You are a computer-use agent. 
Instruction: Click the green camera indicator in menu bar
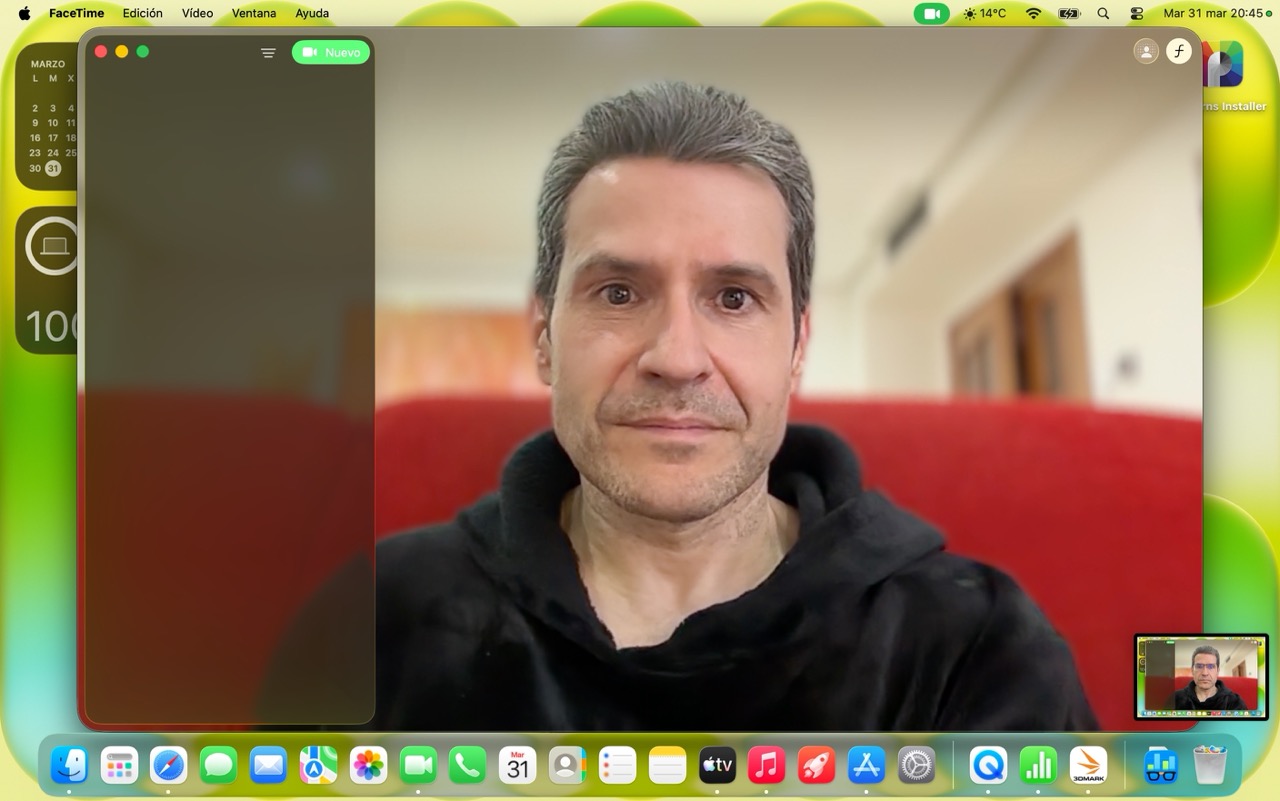(x=931, y=14)
